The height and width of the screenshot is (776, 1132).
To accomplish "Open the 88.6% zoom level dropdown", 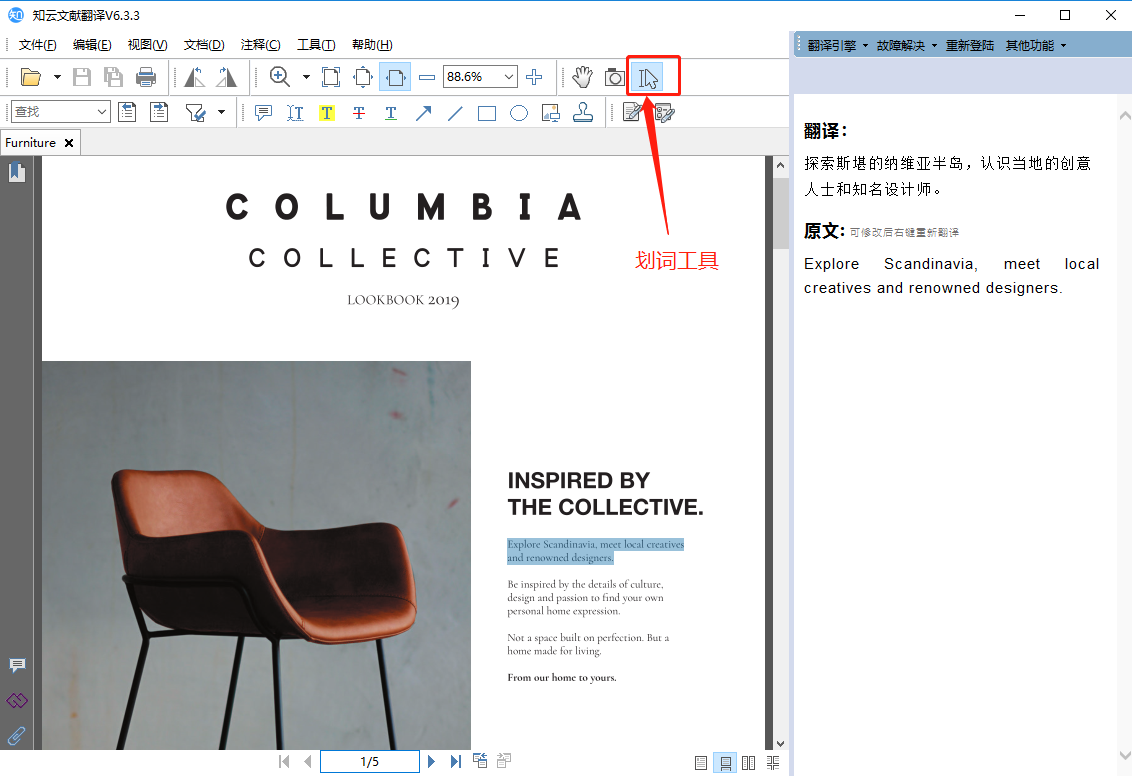I will tap(509, 77).
